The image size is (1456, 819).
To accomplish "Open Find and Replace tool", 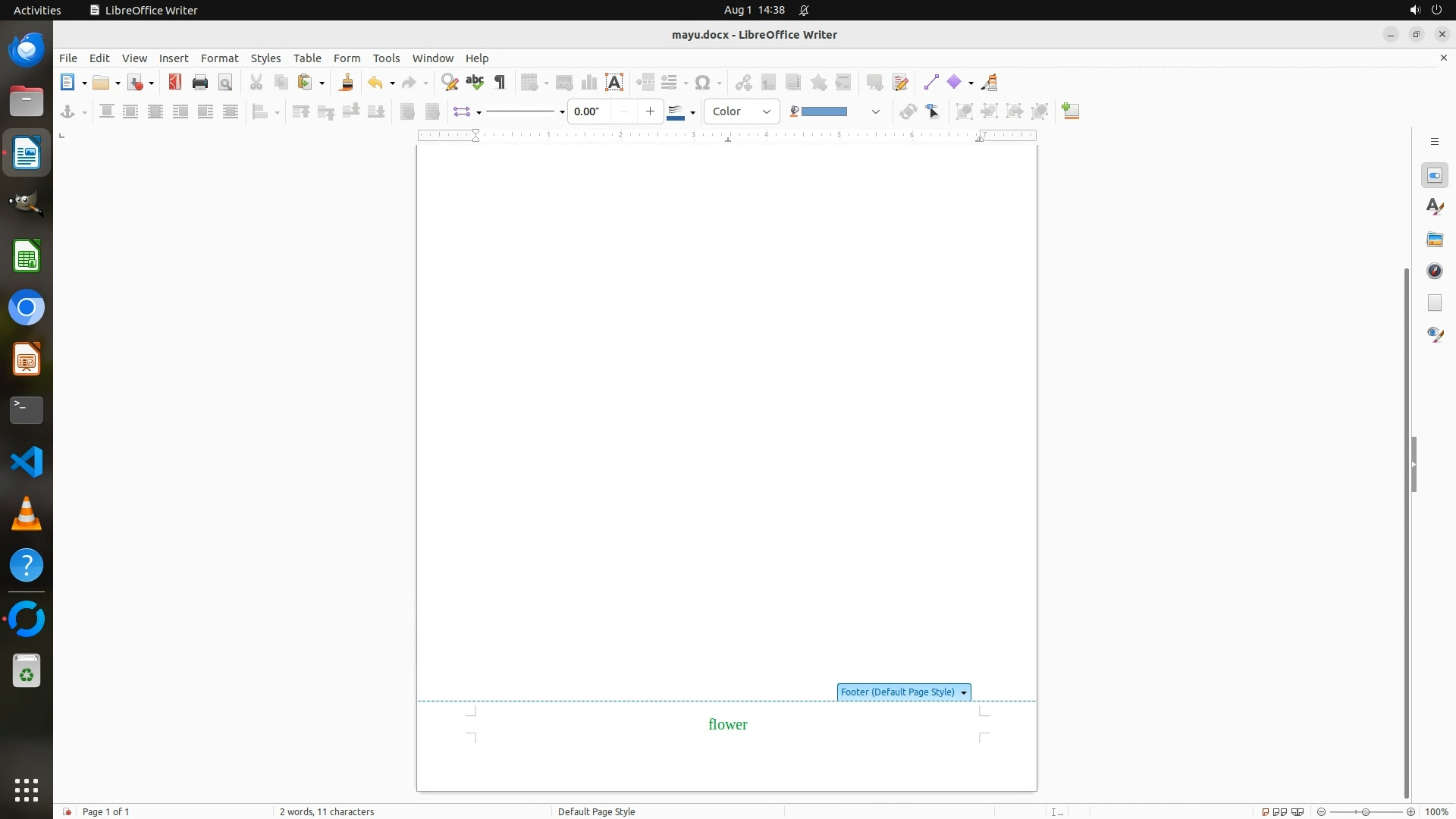I will point(450,83).
